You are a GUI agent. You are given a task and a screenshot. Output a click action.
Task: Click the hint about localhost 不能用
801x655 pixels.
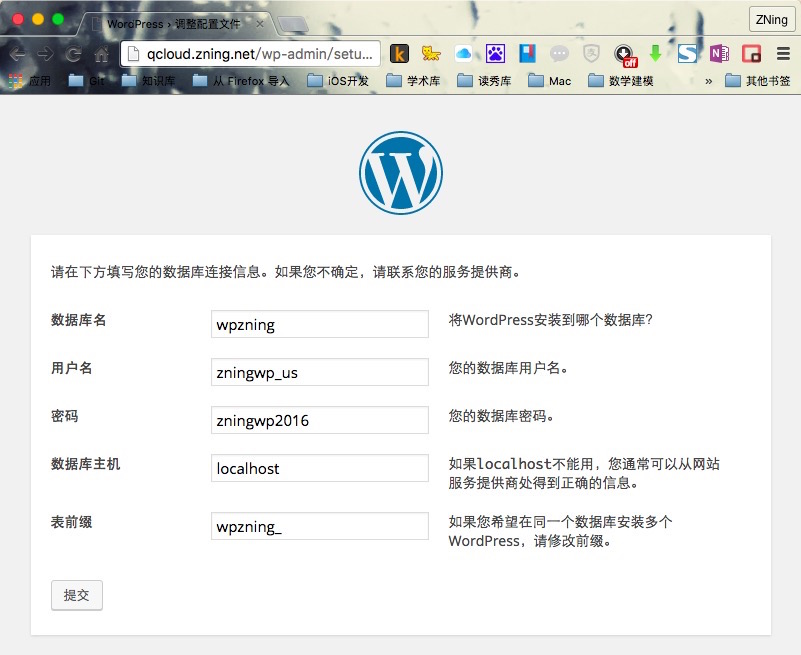point(584,473)
